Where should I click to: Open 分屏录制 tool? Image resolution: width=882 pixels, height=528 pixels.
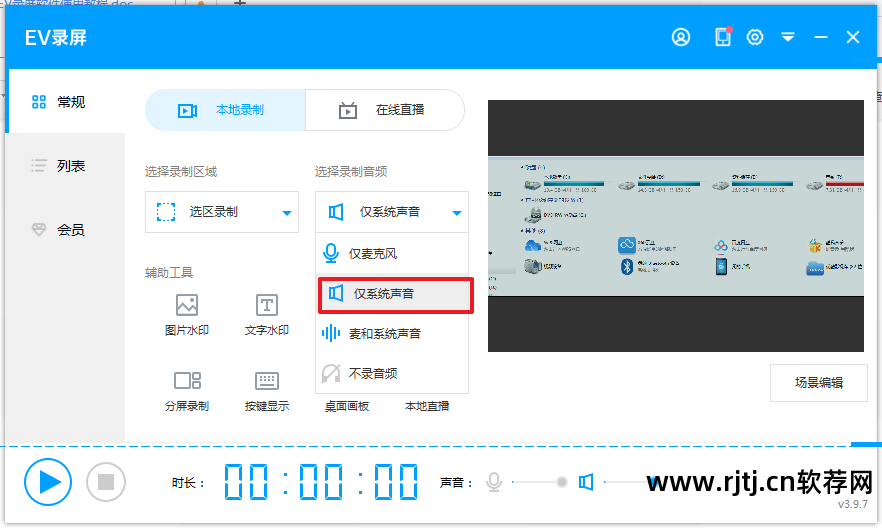click(187, 391)
